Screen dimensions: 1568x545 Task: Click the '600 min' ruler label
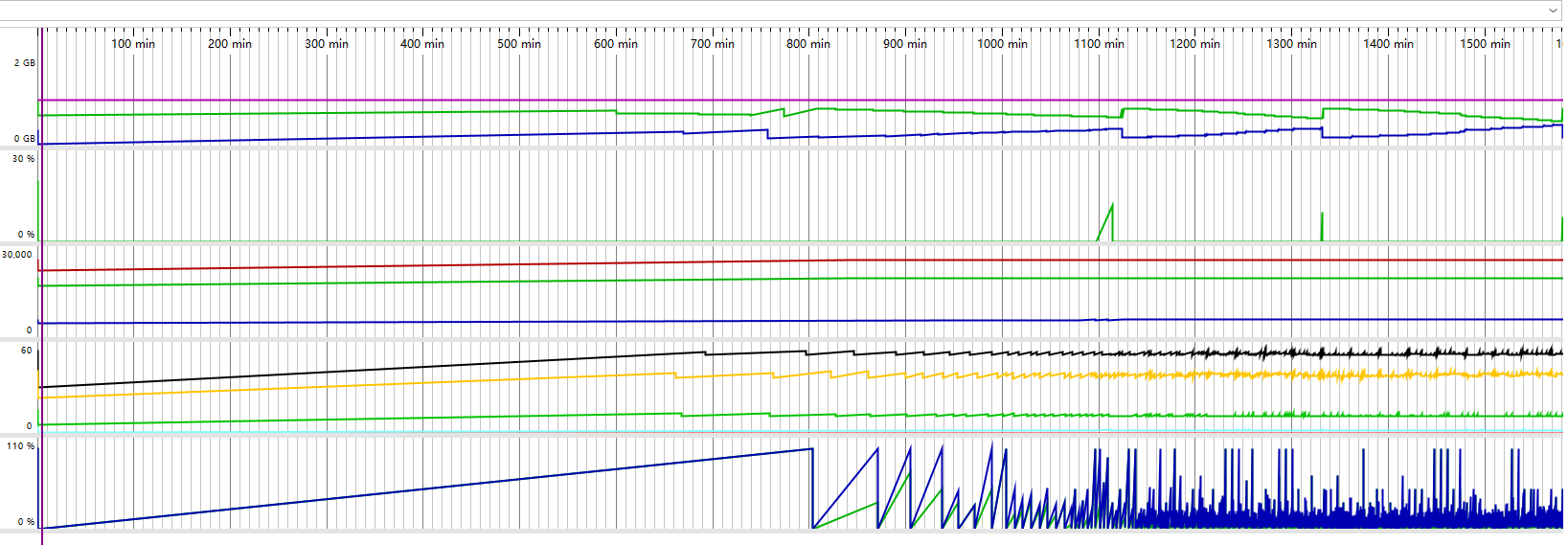616,44
